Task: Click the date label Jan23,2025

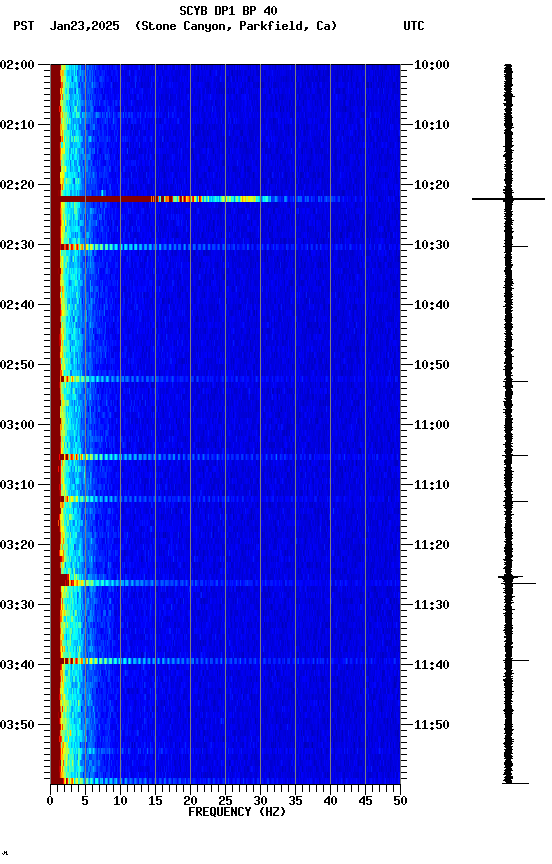Action: [x=84, y=26]
